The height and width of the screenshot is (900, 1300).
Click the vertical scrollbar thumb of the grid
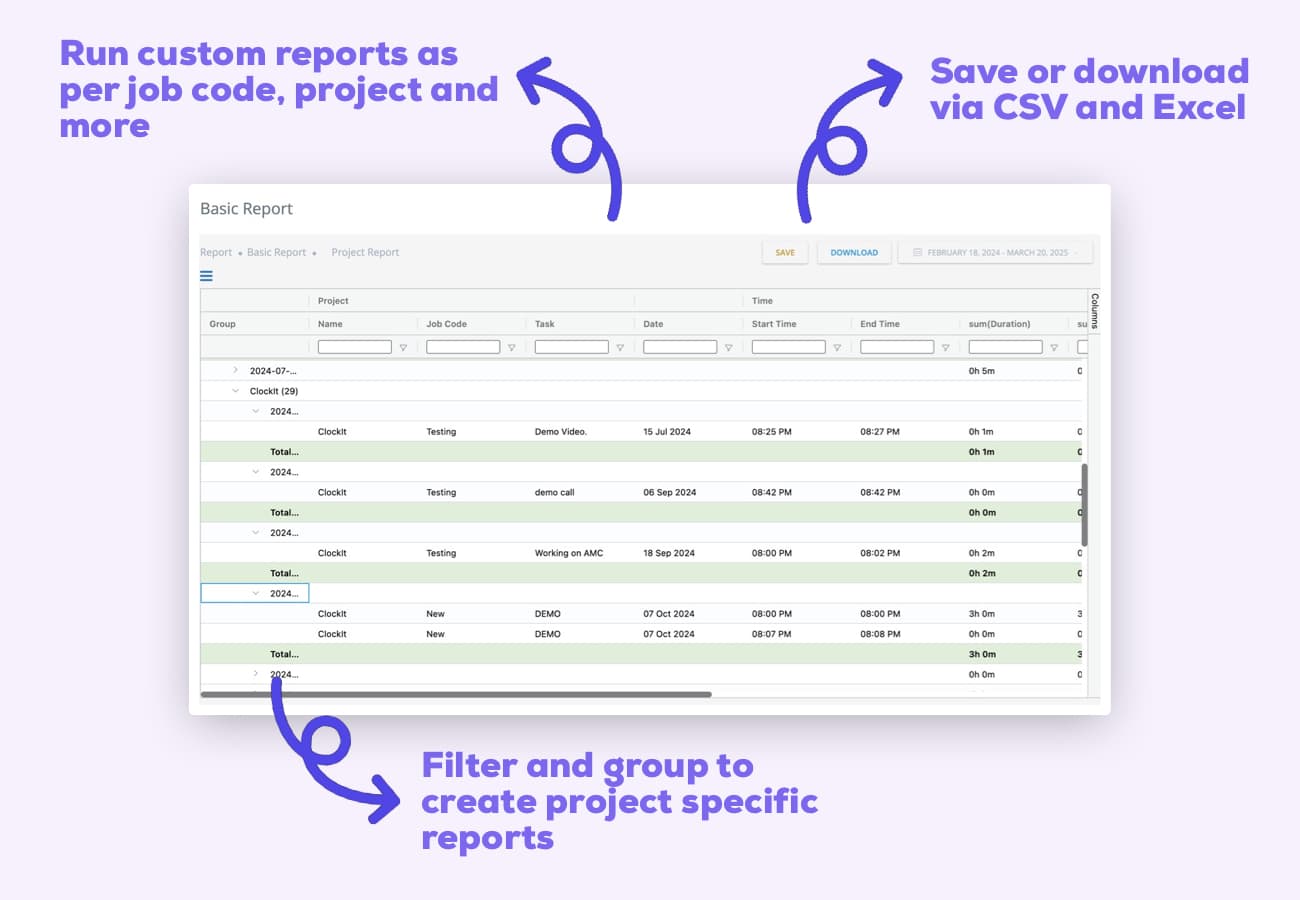[1084, 505]
